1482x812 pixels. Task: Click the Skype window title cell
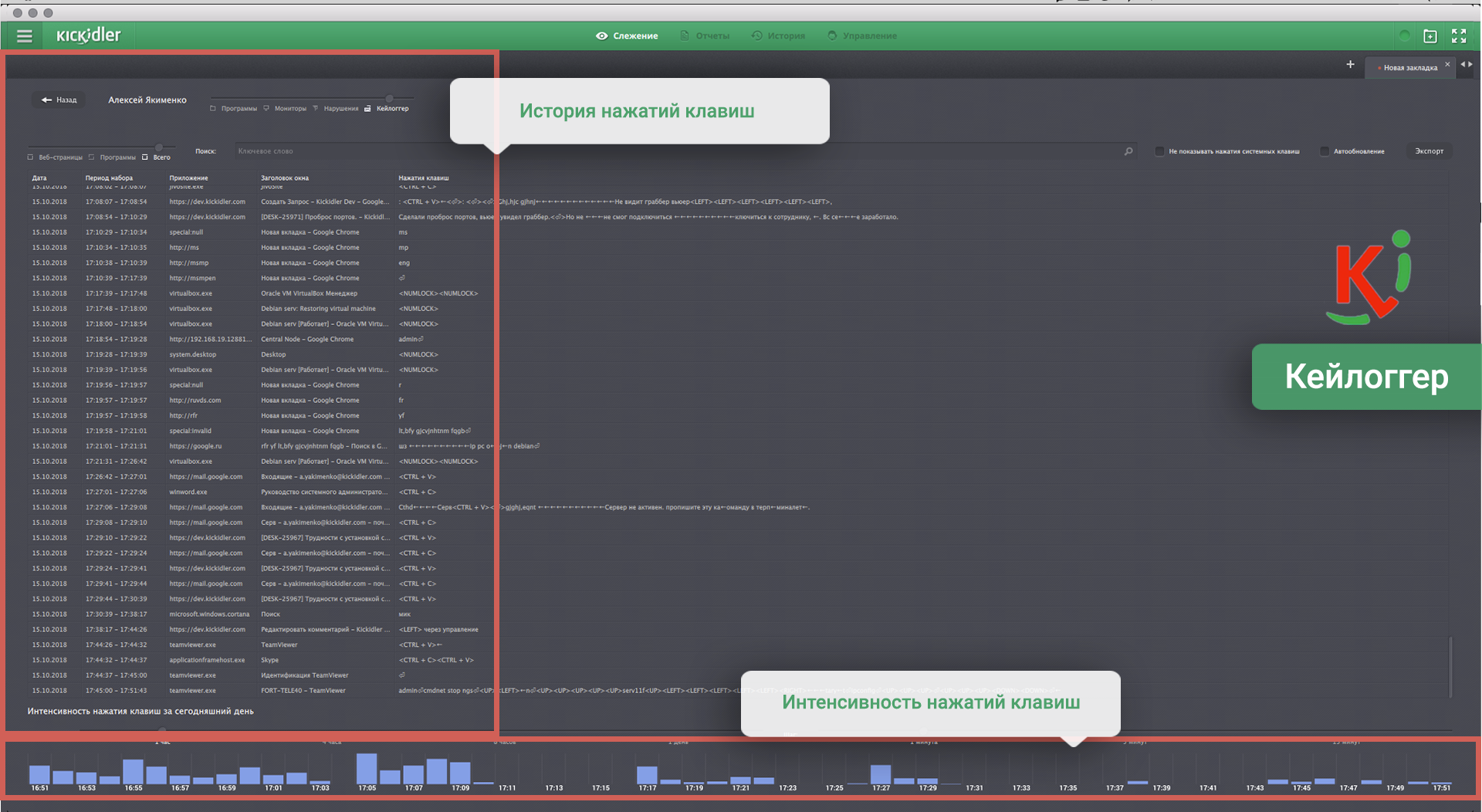pos(269,661)
